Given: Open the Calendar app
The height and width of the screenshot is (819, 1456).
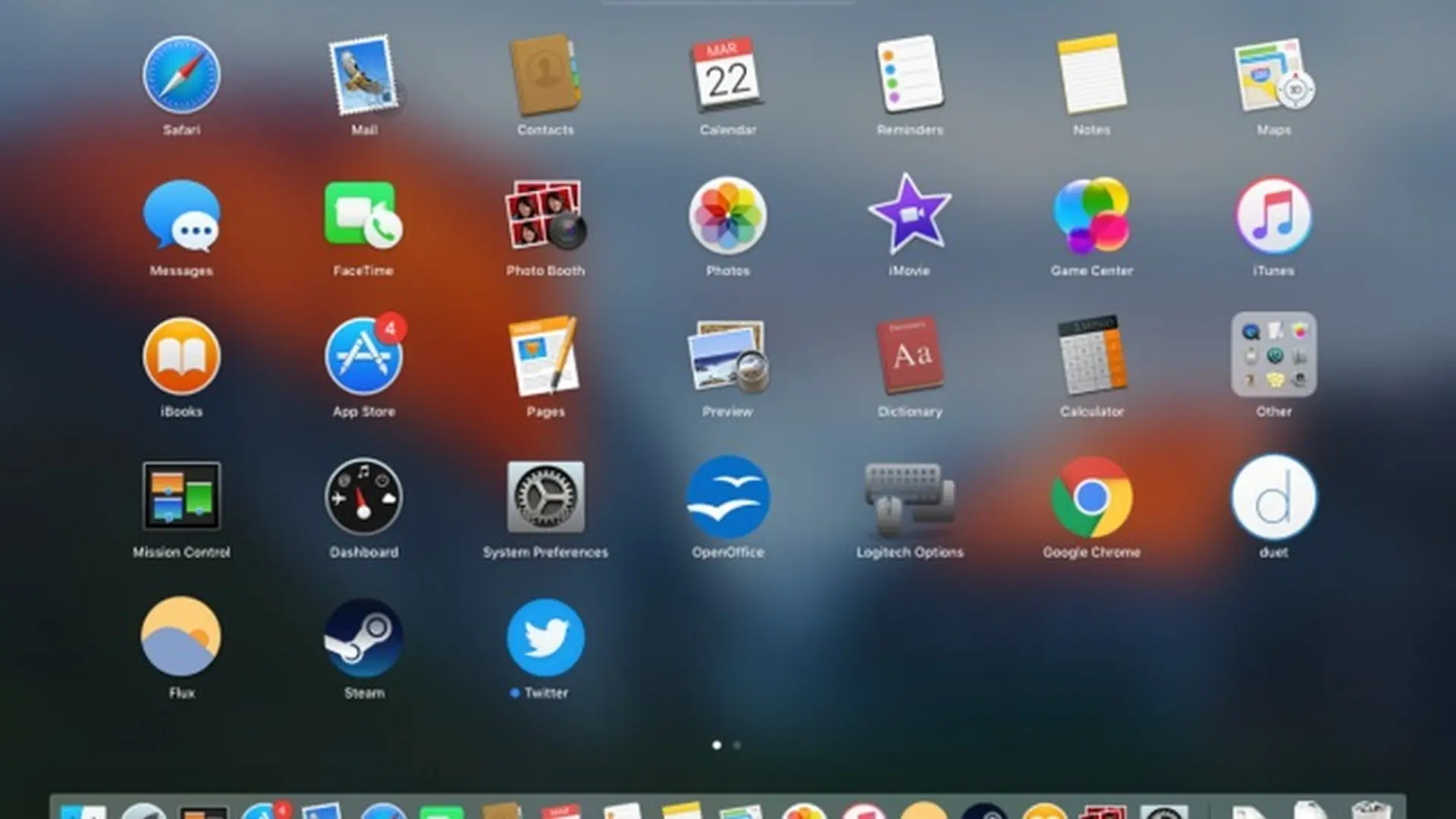Looking at the screenshot, I should point(727,75).
